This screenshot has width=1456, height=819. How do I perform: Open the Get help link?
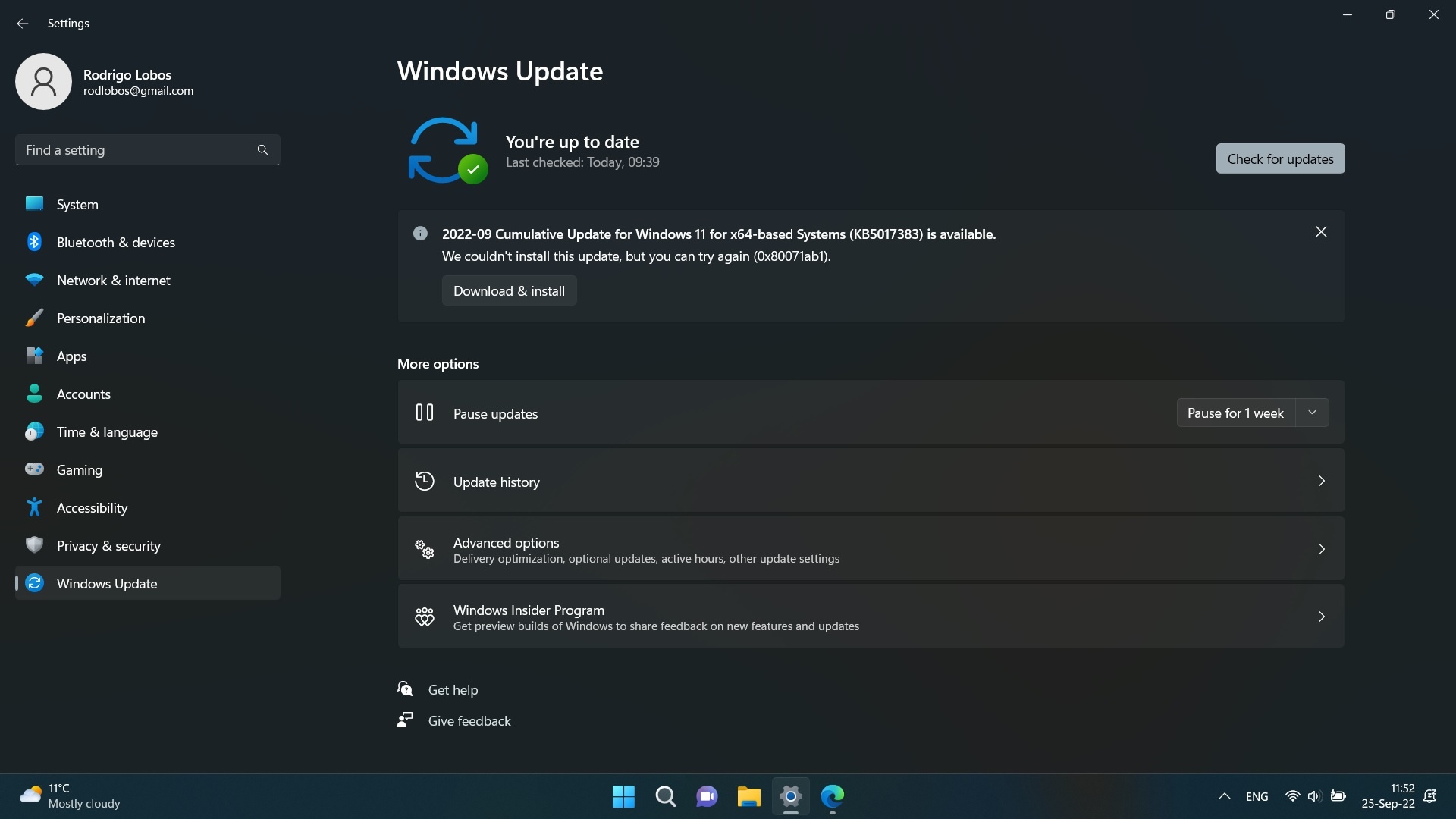coord(453,689)
